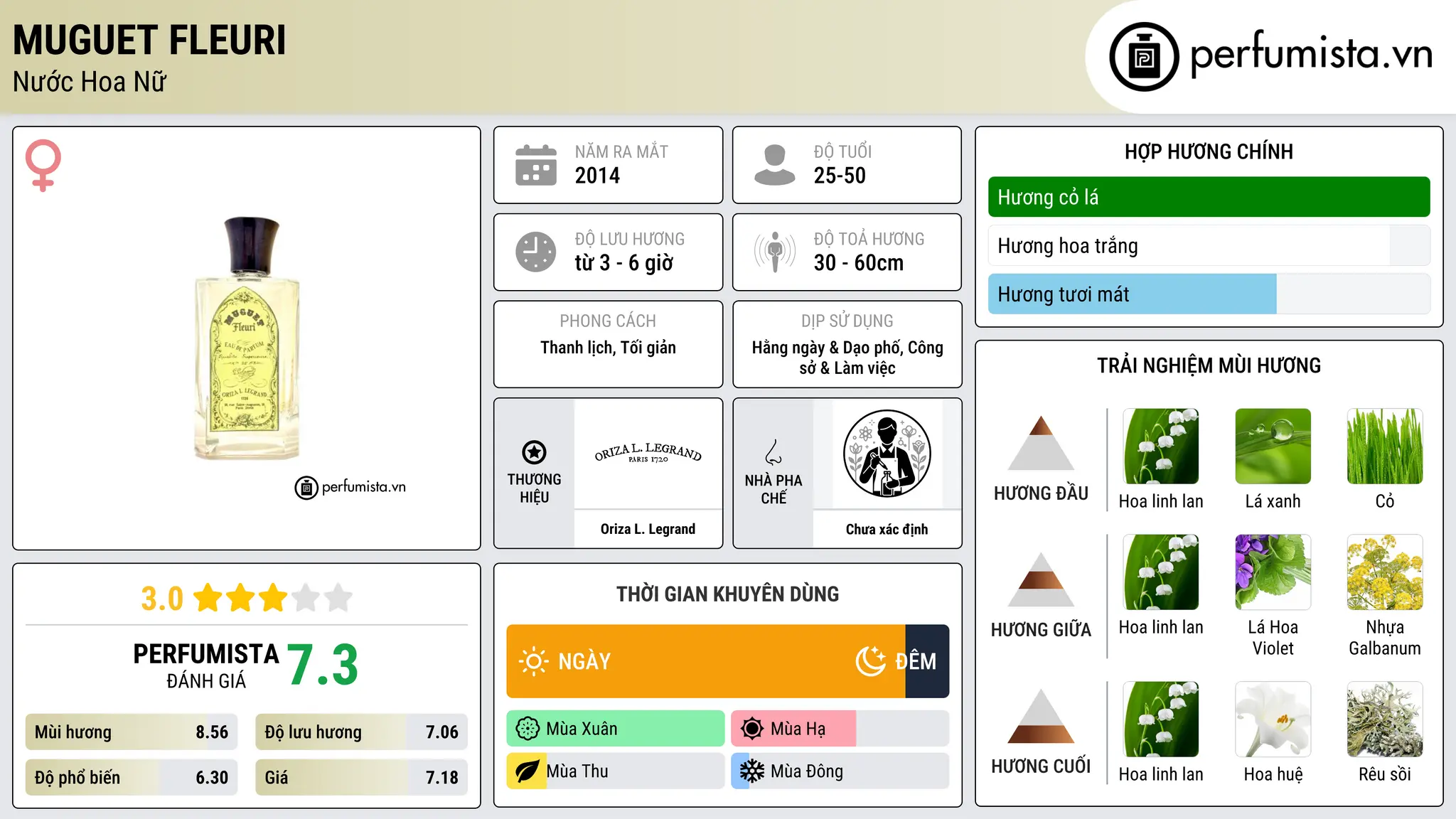Click the sun icon for Mùa Hạ
This screenshot has height=819, width=1456.
point(752,729)
